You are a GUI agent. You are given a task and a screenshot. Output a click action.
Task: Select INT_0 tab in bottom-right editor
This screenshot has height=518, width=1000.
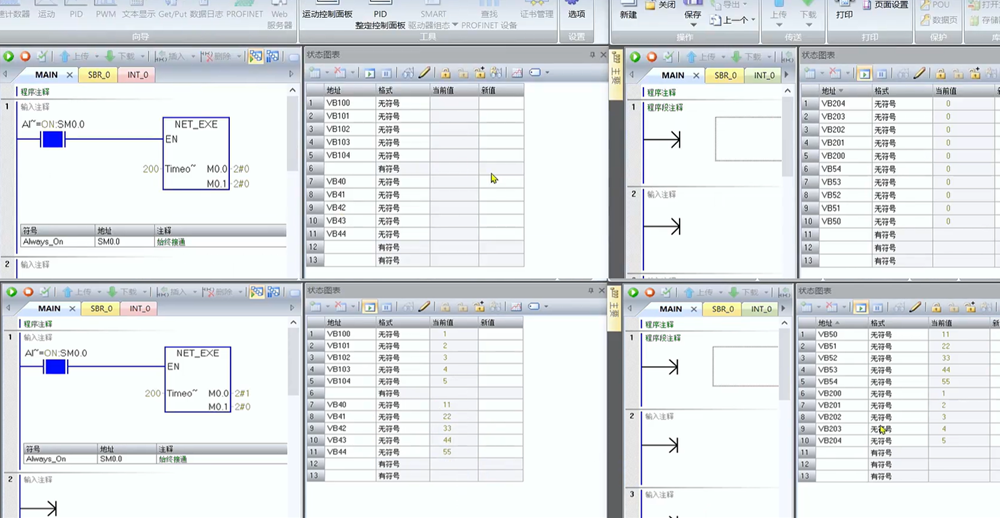[761, 309]
